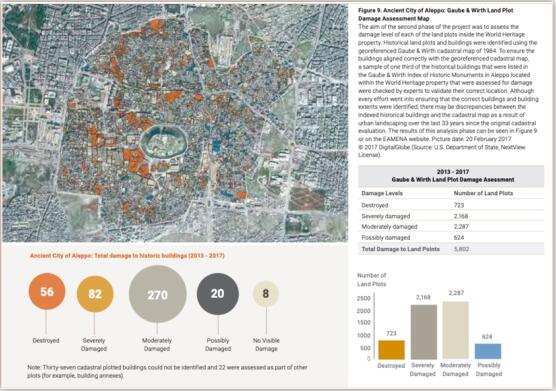
Task: Click the Figure 9 caption title
Action: click(436, 14)
